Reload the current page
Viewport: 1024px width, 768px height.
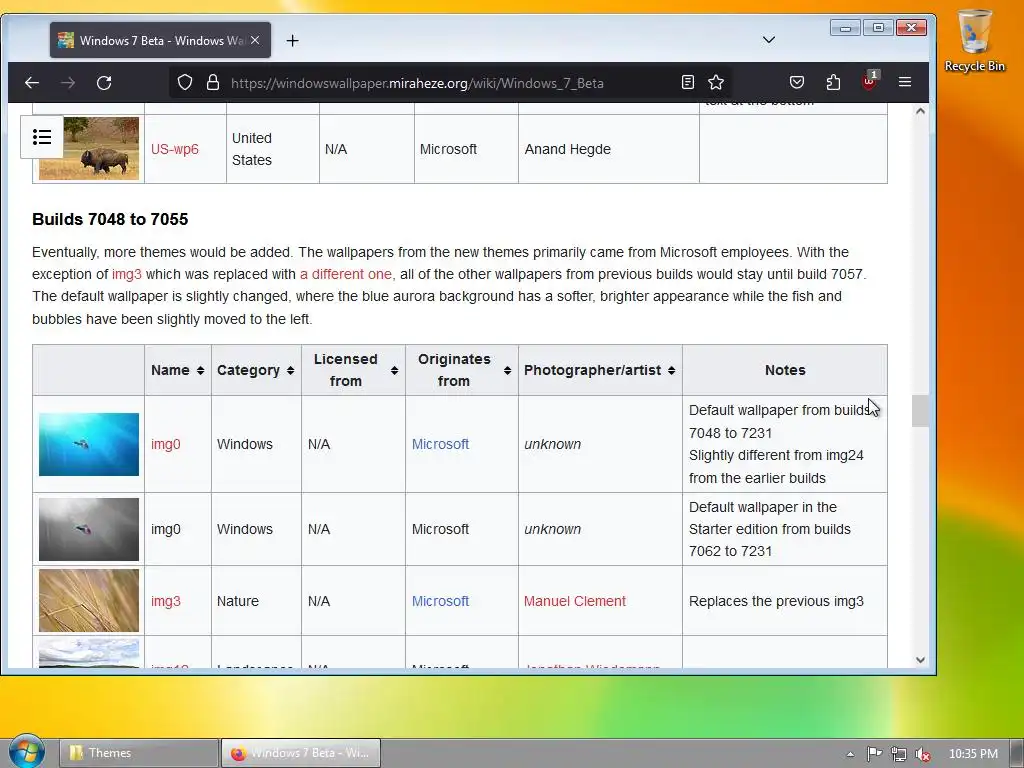pos(104,83)
